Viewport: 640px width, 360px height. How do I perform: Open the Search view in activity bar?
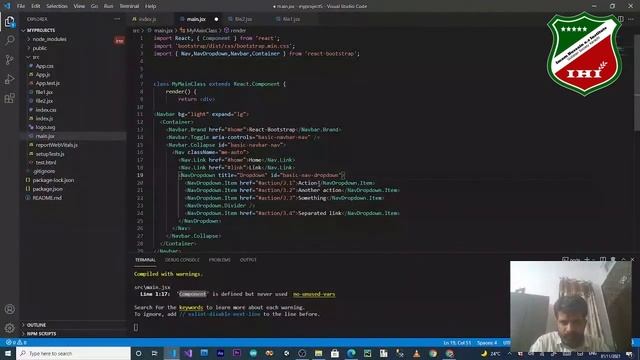[9, 40]
